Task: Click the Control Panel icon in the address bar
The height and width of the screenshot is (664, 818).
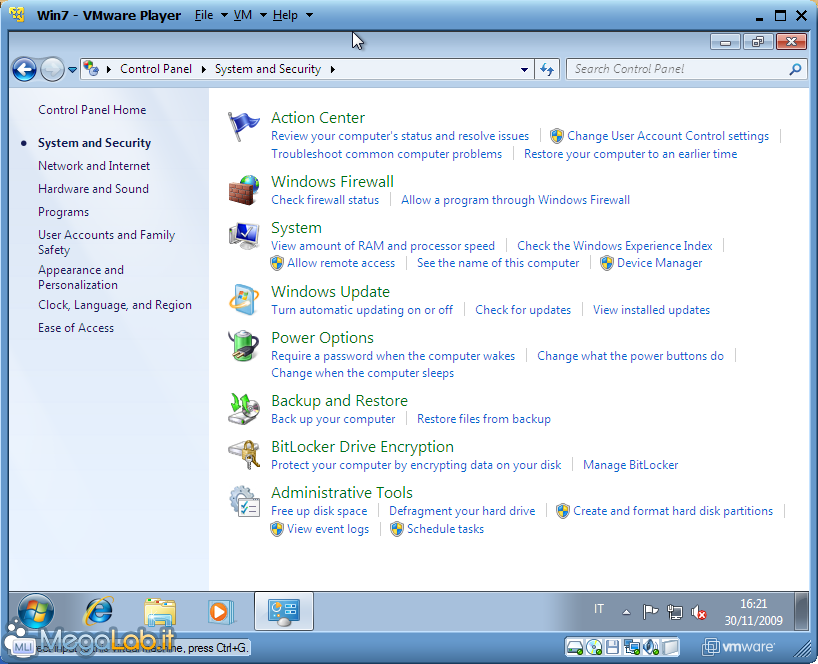Action: (x=91, y=68)
